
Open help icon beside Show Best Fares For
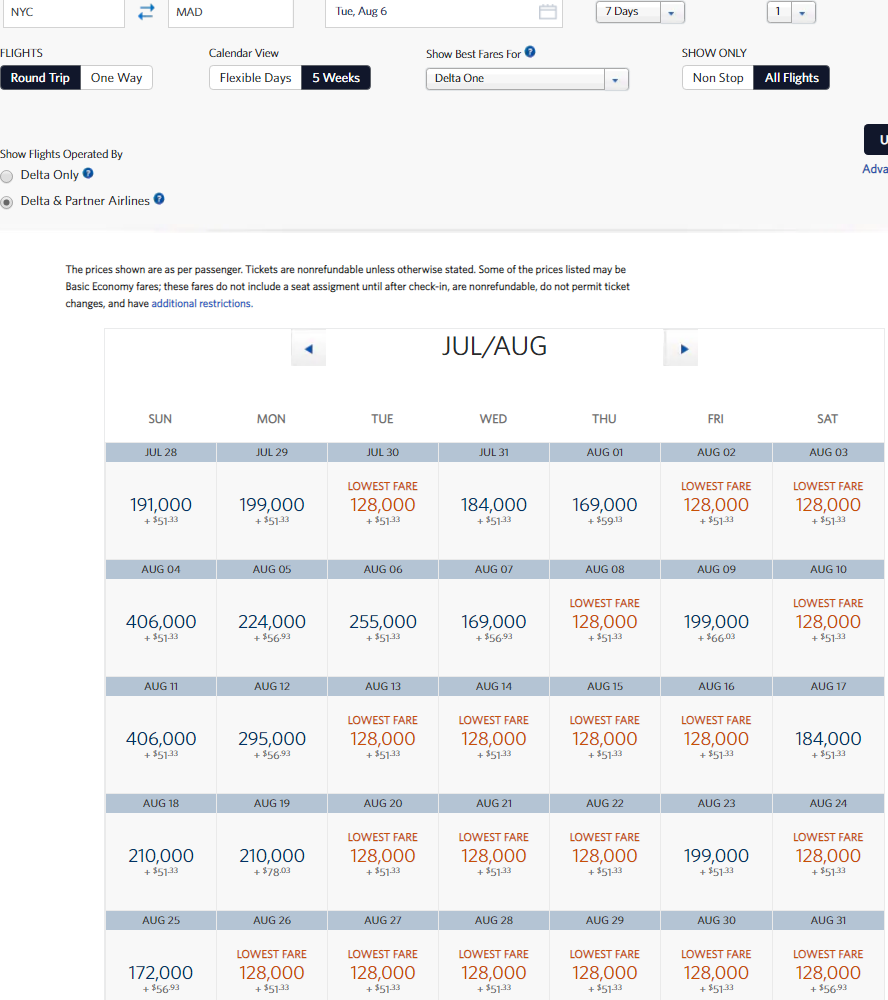pos(530,52)
